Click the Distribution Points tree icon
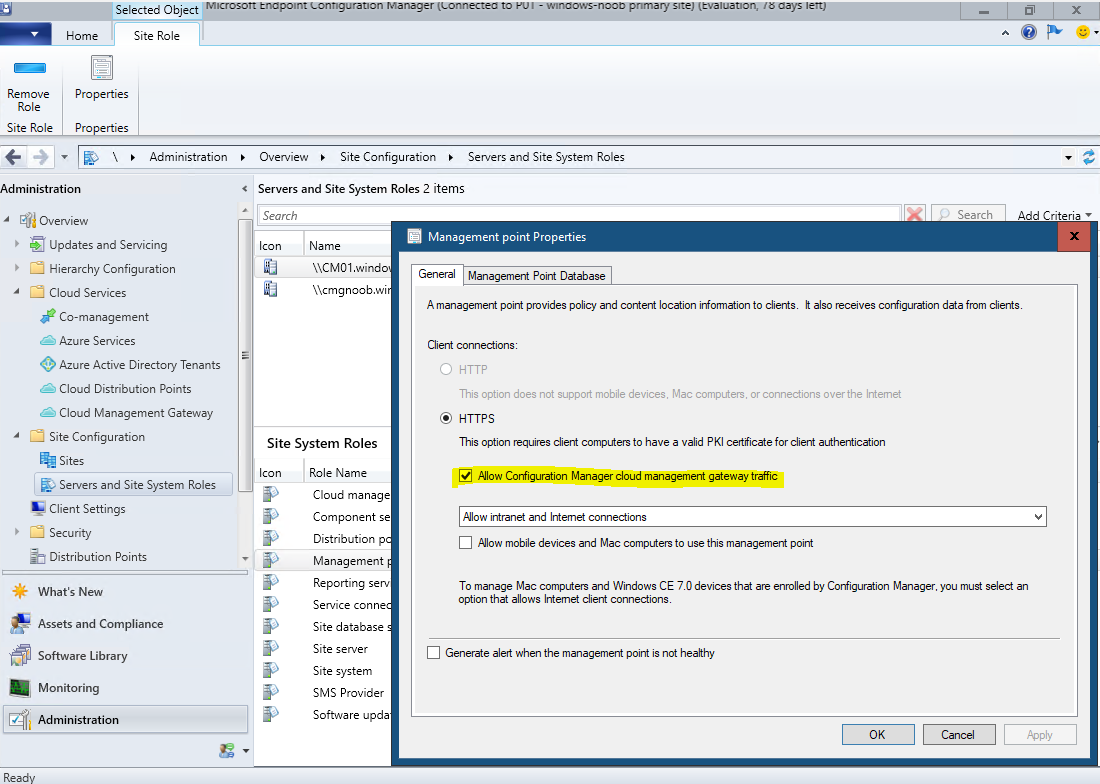 pos(38,556)
